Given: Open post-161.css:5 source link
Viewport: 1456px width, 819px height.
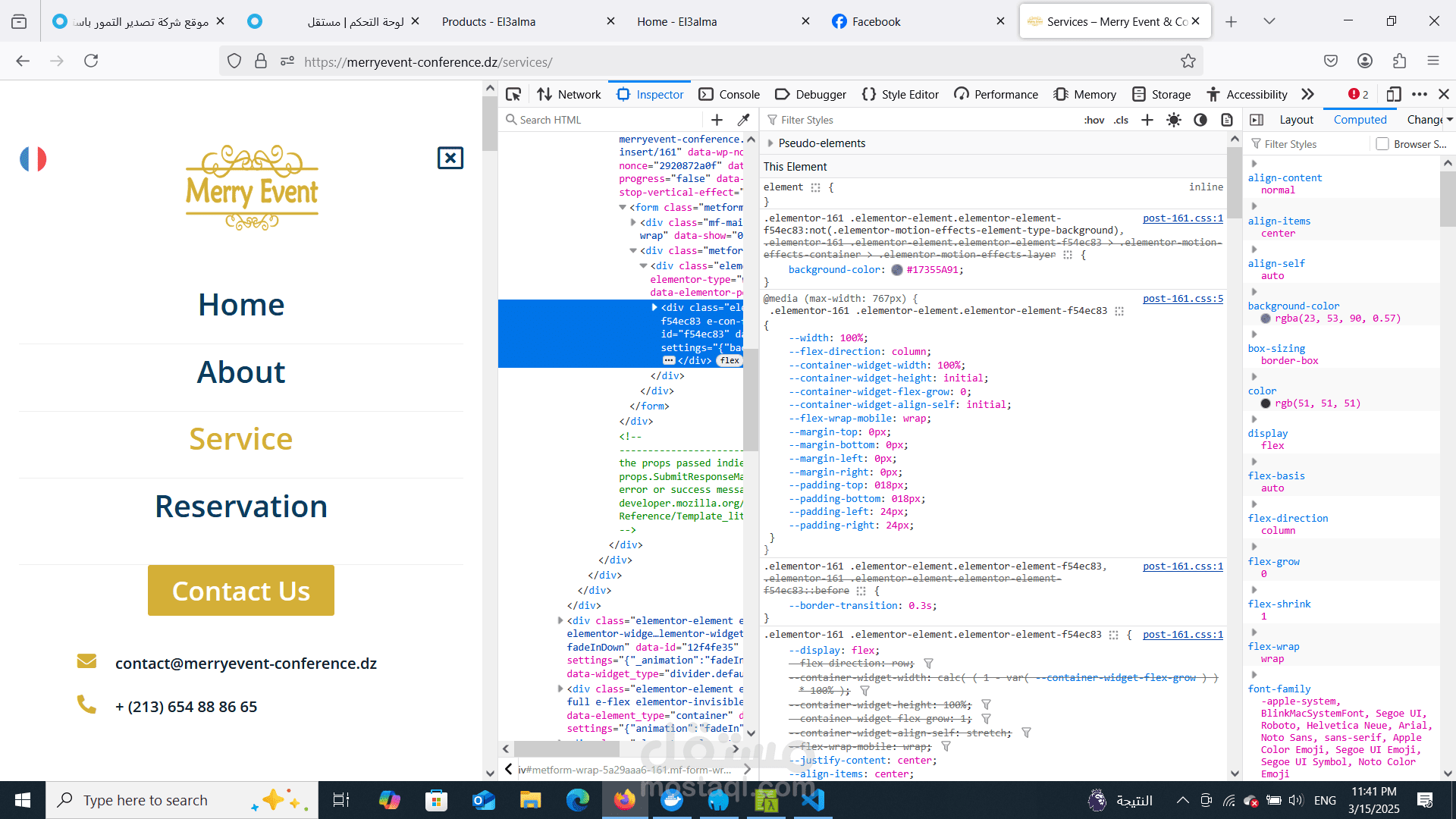Looking at the screenshot, I should coord(1182,299).
